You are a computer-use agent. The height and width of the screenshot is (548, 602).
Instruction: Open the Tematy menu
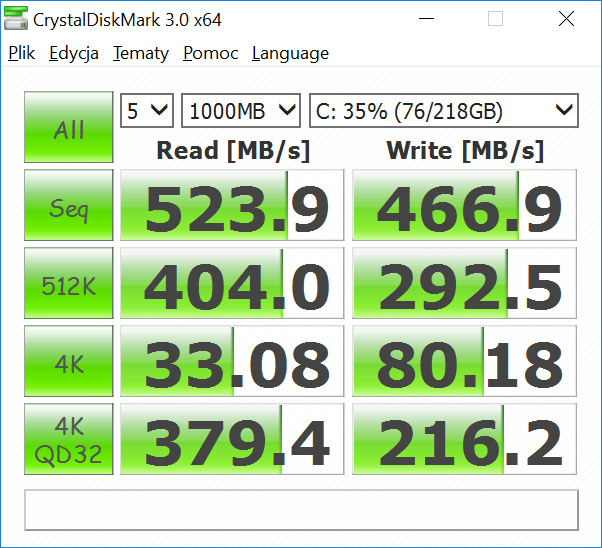[x=141, y=53]
